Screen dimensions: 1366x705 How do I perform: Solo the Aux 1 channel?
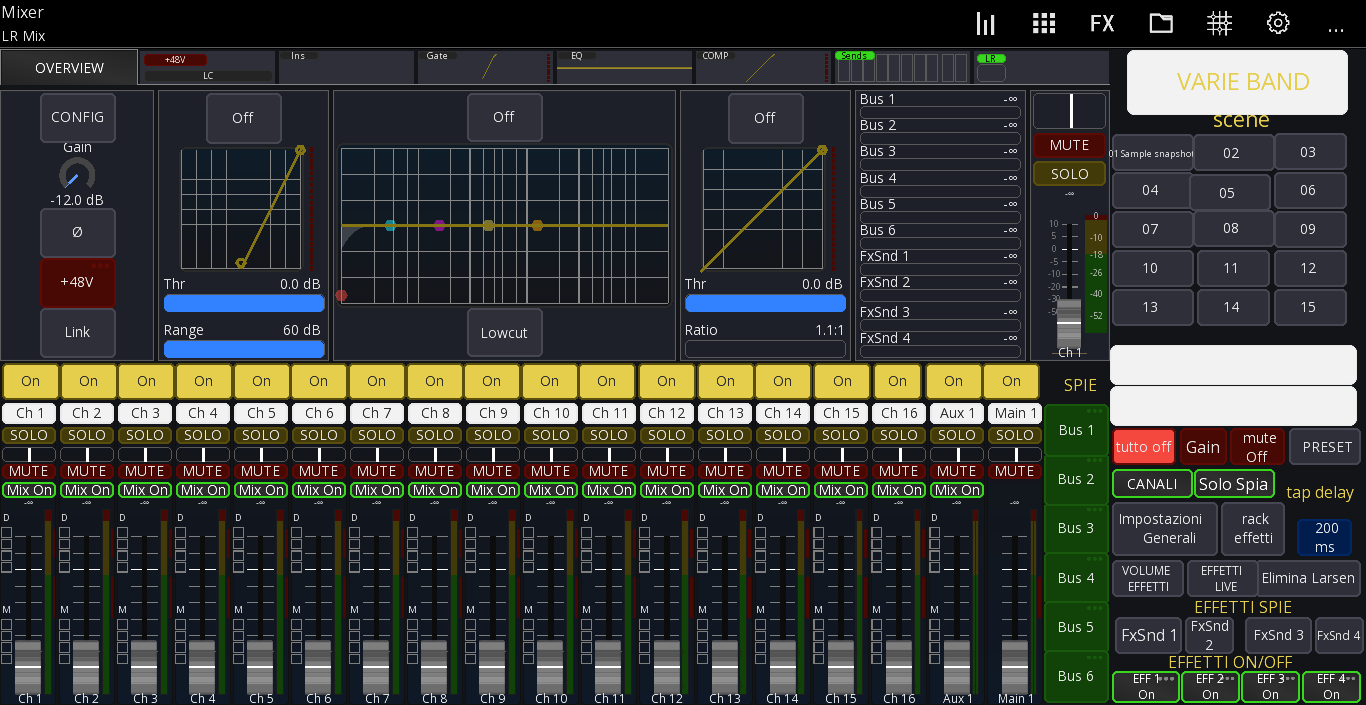click(957, 435)
